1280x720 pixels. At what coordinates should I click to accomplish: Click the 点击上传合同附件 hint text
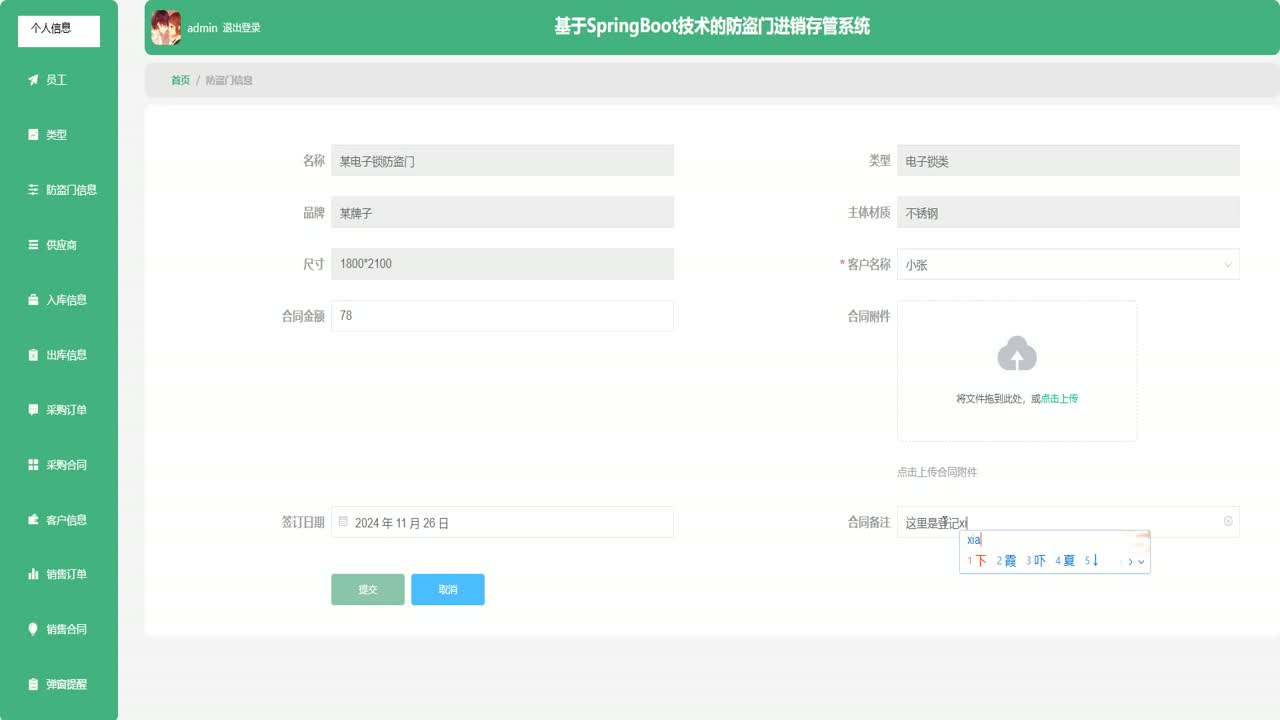937,472
